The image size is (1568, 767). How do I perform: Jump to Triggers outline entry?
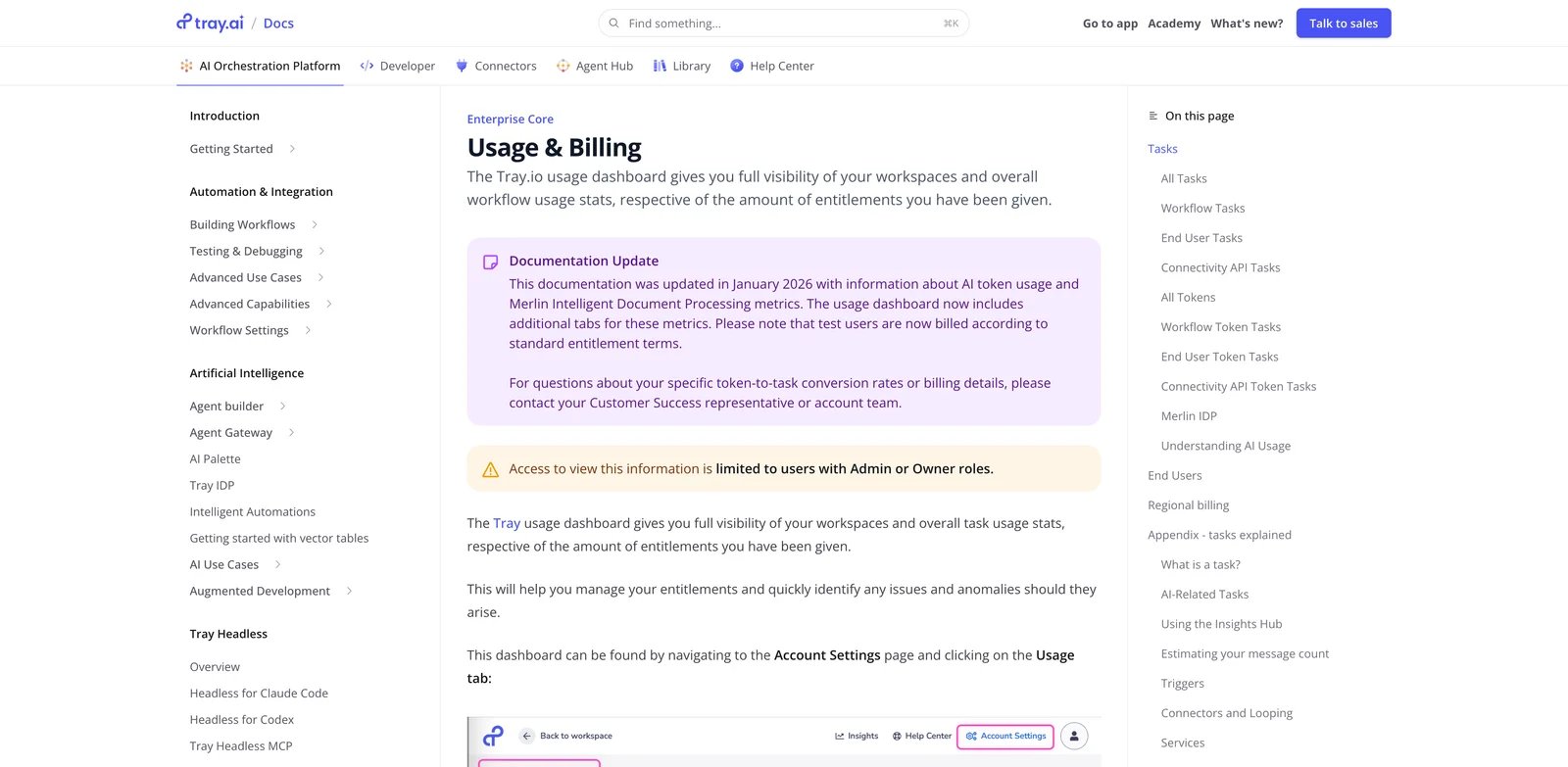(1182, 684)
